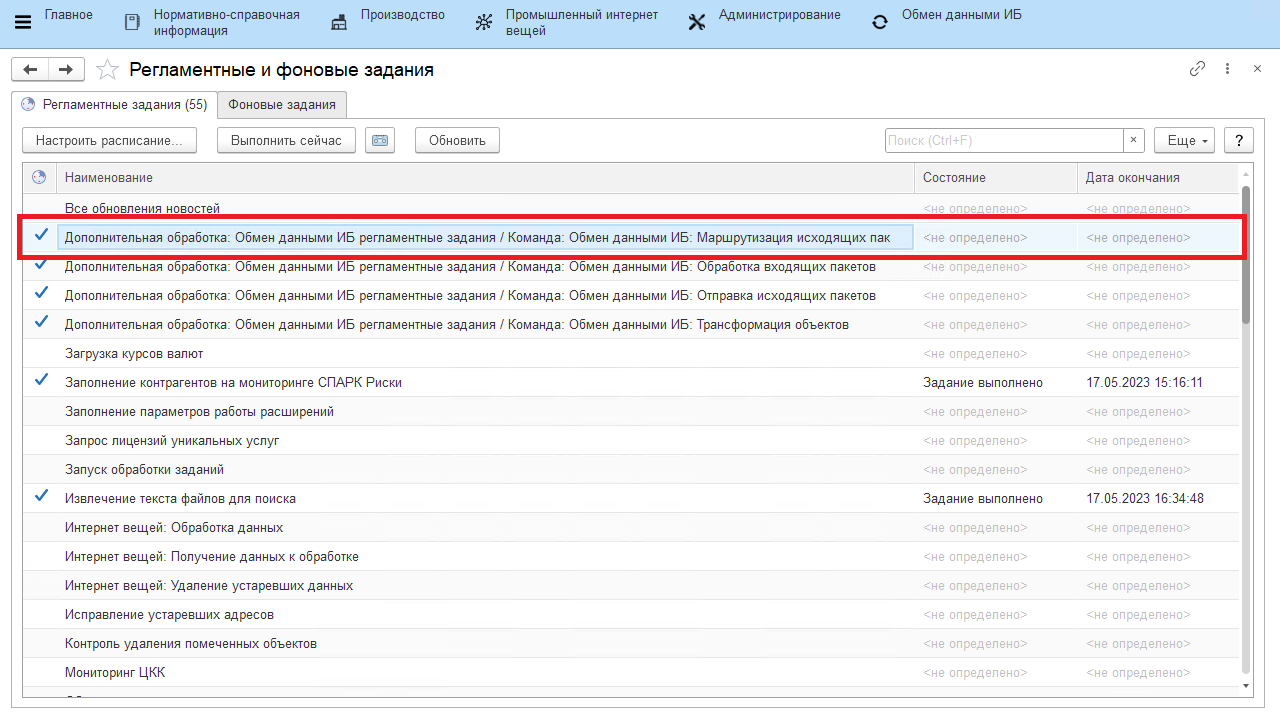The image size is (1280, 720).
Task: Open help with the question mark button
Action: tap(1239, 141)
